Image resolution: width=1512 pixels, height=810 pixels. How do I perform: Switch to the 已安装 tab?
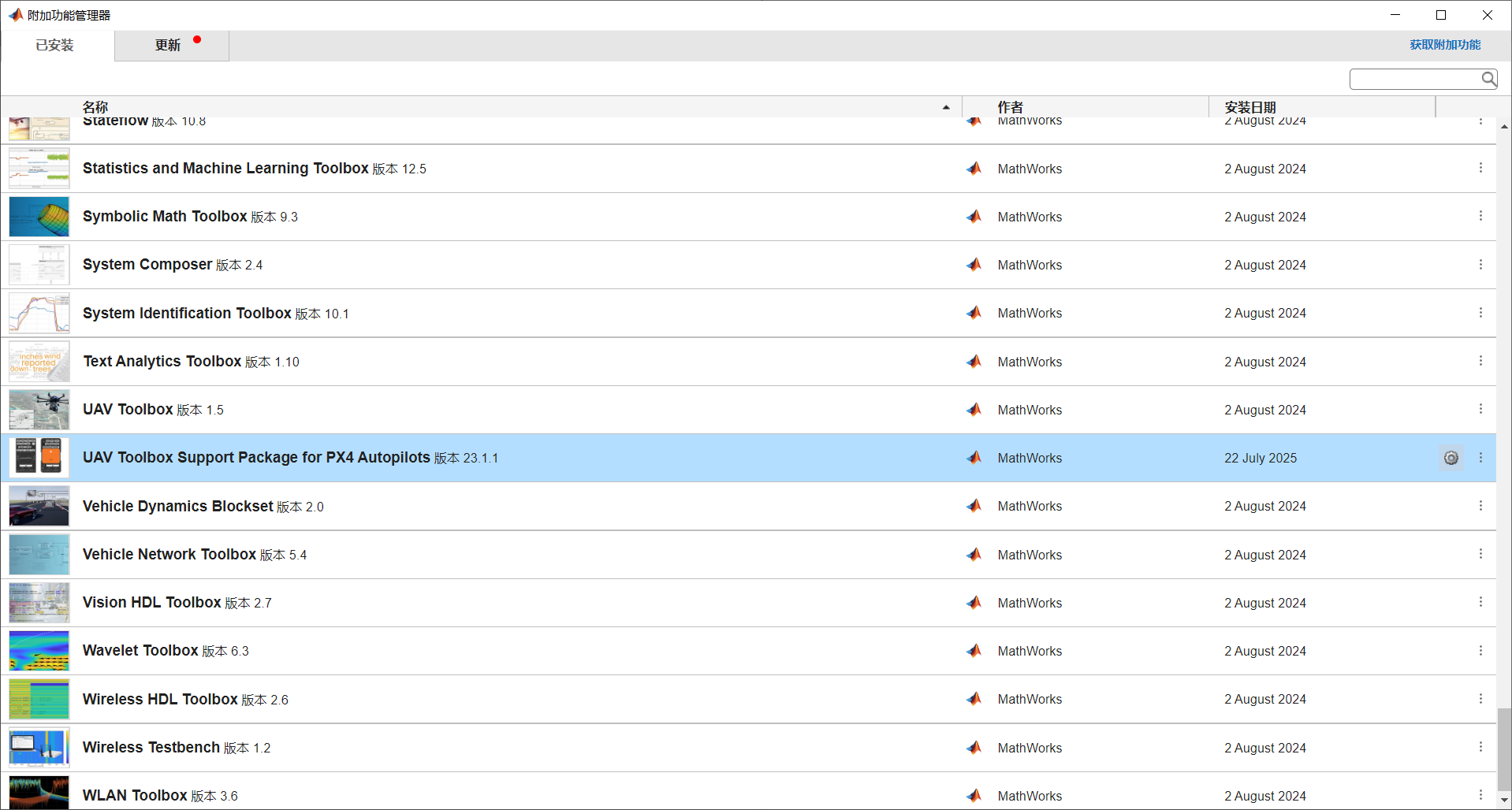click(54, 46)
